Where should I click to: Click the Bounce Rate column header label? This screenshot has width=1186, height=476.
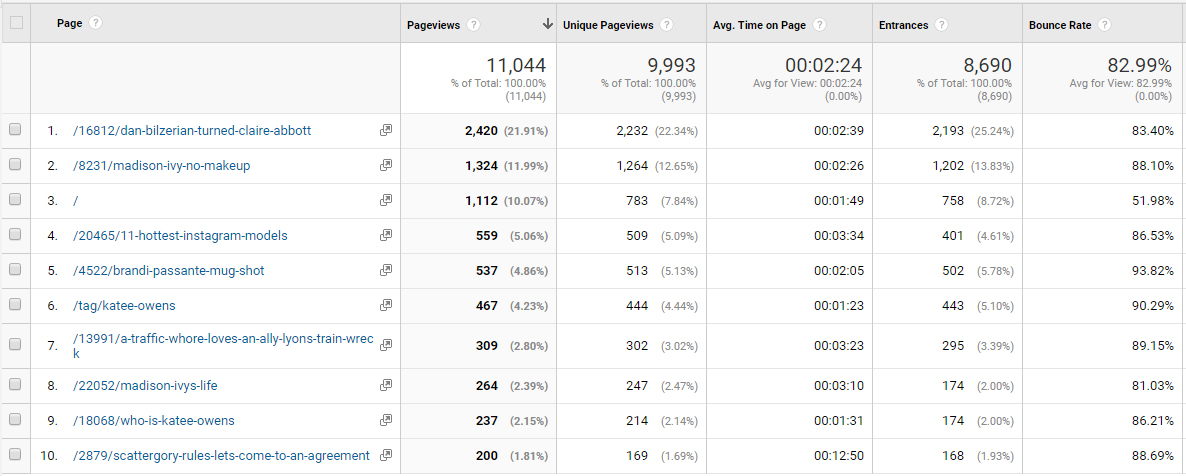[x=1060, y=25]
